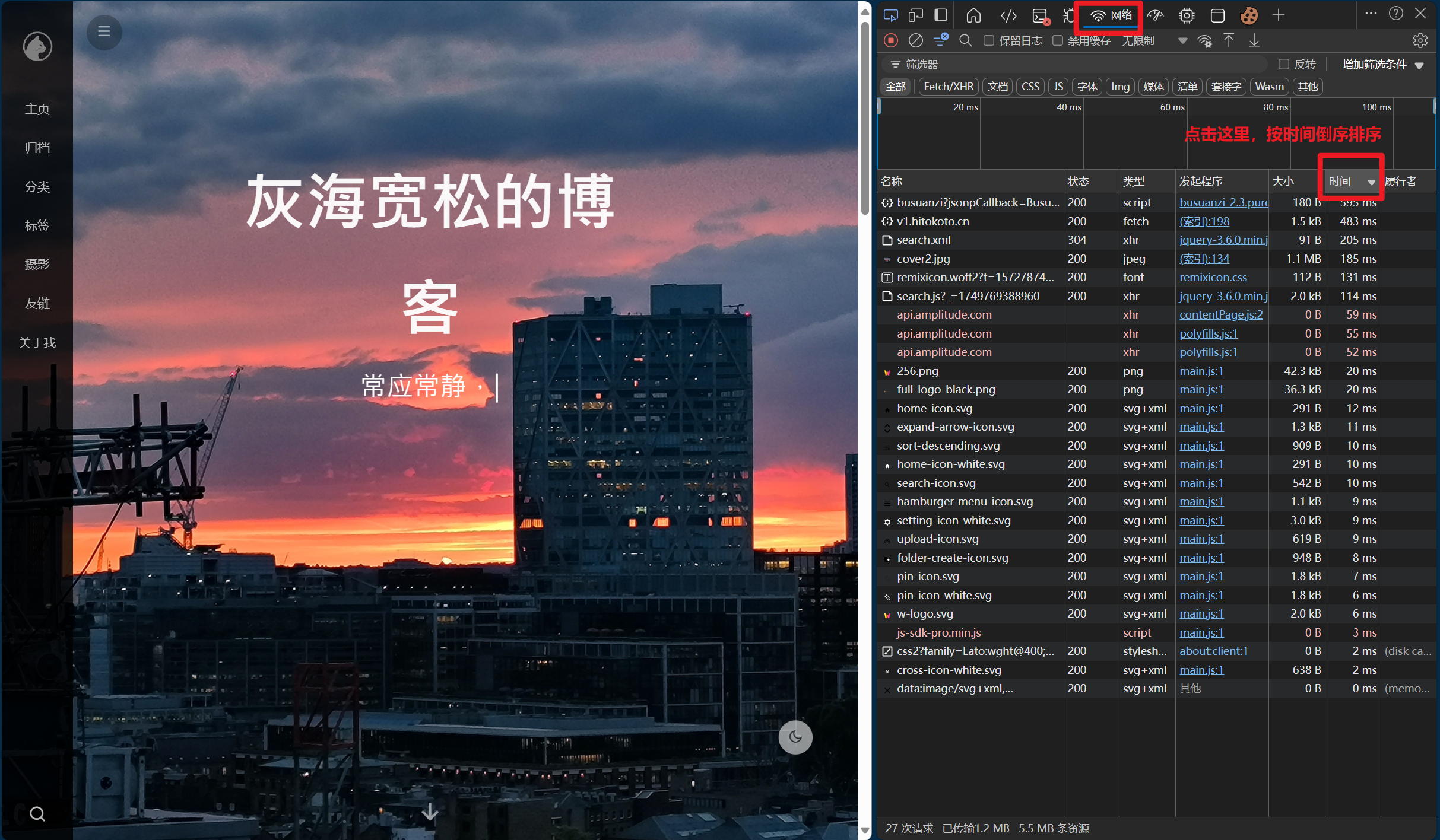The image size is (1440, 840).
Task: Toggle the device emulation icon
Action: tap(916, 15)
